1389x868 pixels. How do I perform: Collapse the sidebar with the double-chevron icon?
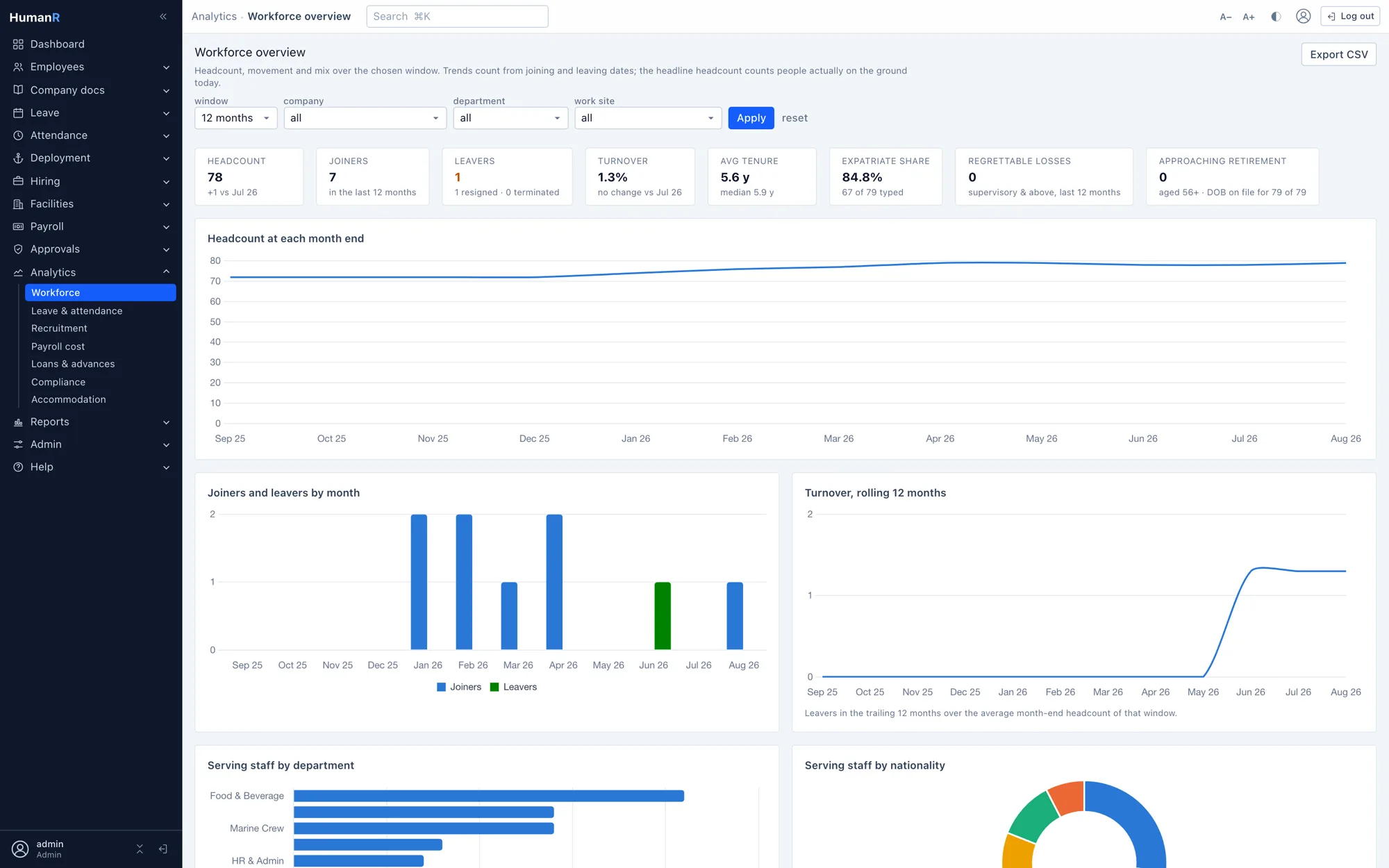pyautogui.click(x=163, y=17)
